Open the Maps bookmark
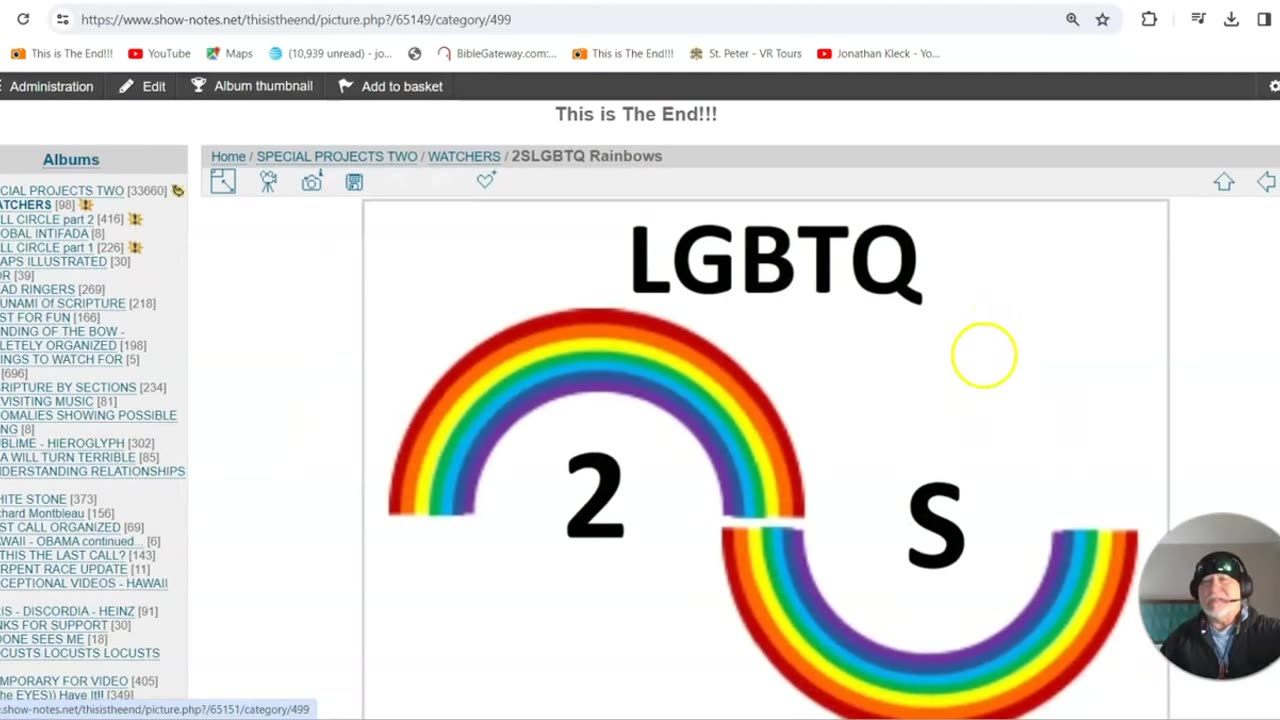The width and height of the screenshot is (1280, 720). pos(229,54)
